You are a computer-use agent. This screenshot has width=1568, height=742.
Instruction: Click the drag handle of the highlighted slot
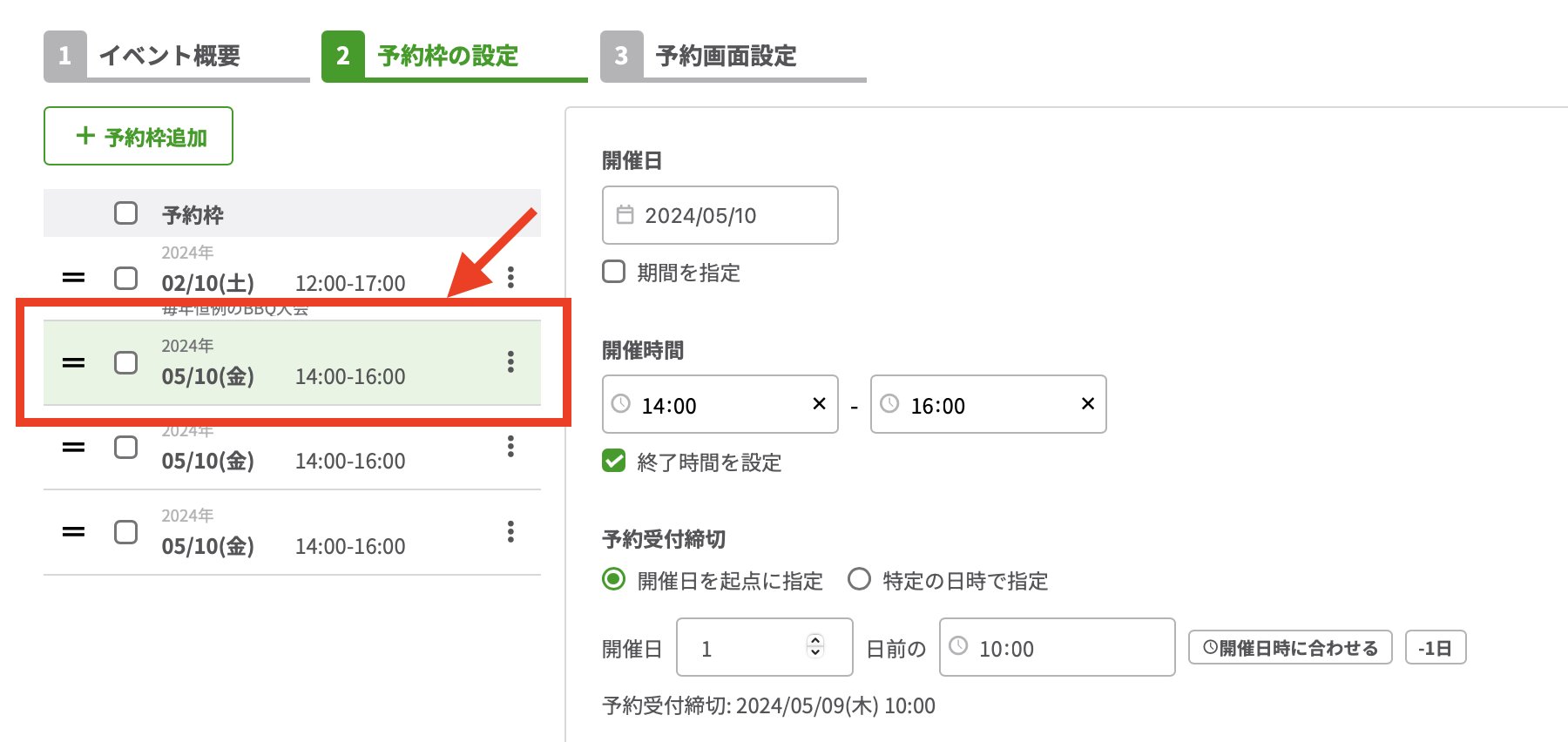tap(74, 362)
